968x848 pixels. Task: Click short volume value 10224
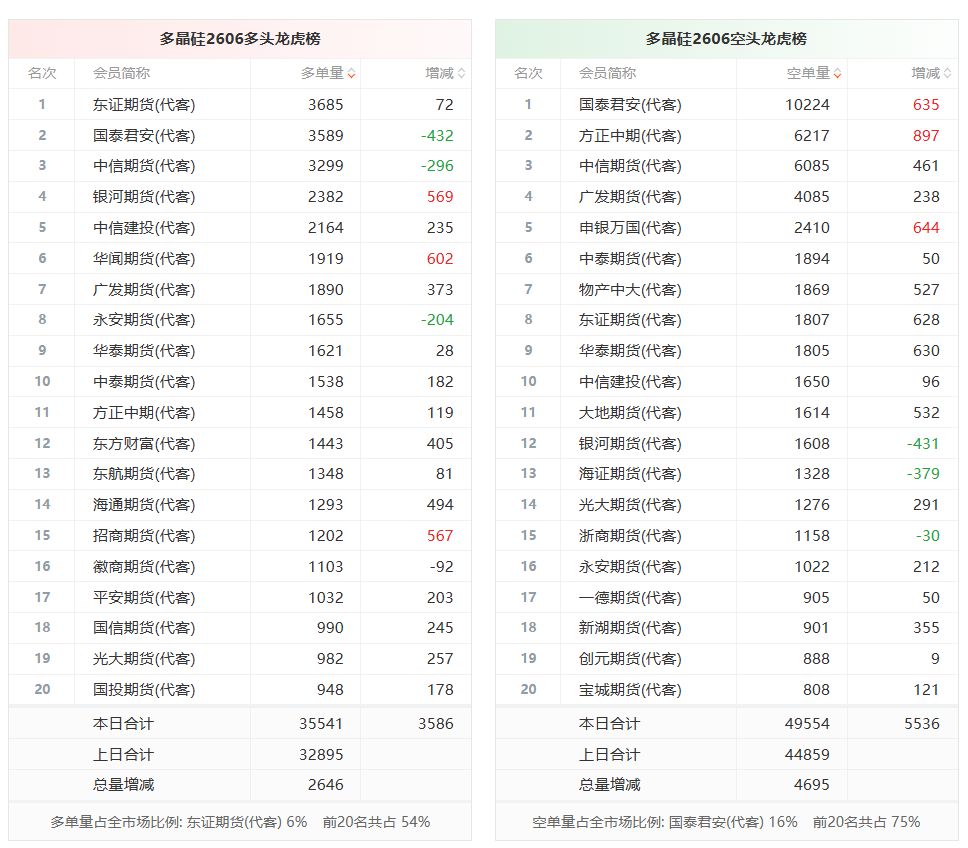(807, 104)
